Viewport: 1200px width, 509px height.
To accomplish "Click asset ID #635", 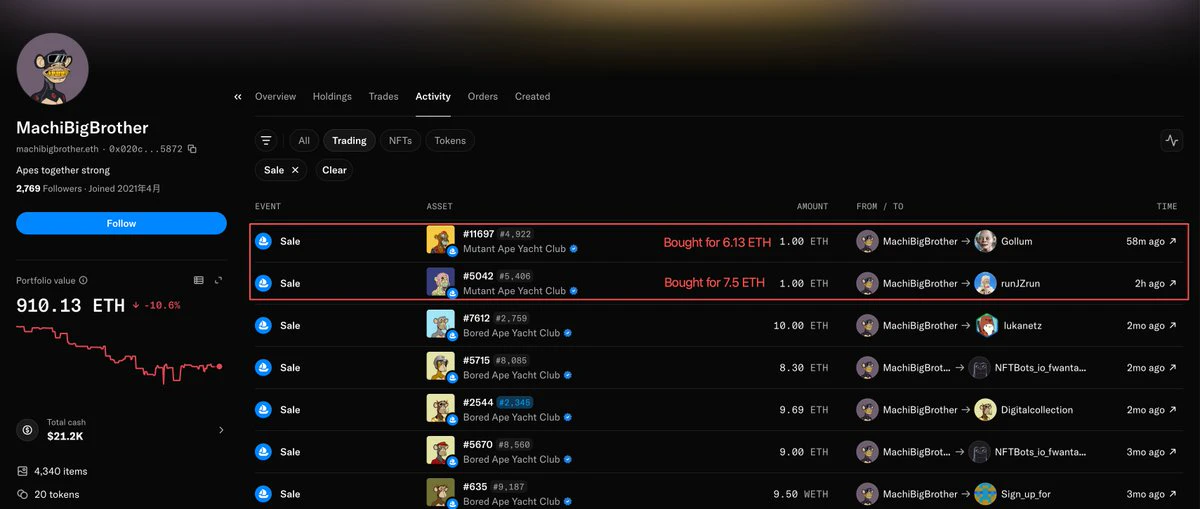I will 475,486.
